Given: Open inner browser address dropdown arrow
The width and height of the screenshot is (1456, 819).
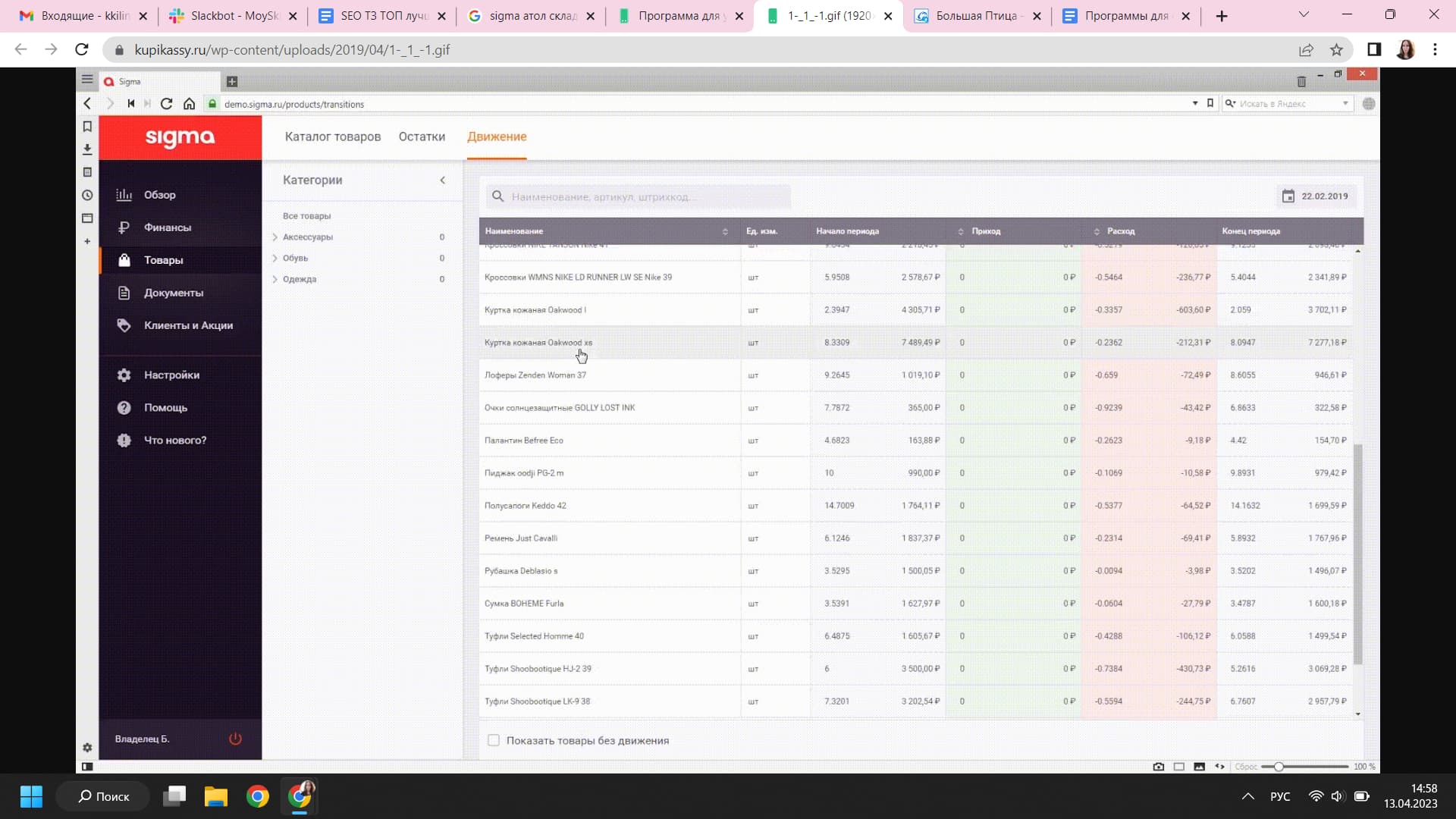Looking at the screenshot, I should point(1195,103).
